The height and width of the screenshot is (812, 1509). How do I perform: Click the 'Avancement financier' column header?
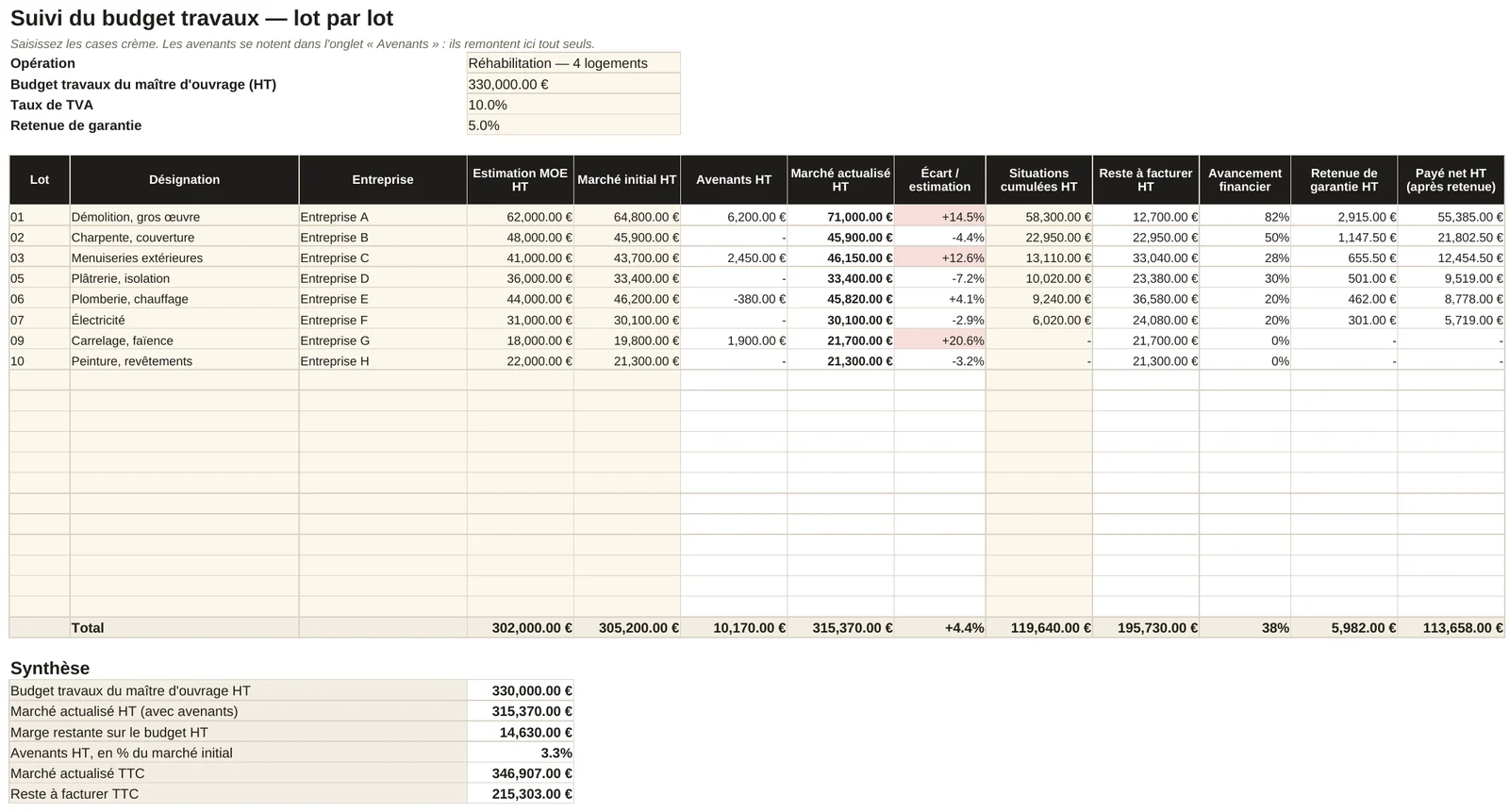pos(1245,180)
